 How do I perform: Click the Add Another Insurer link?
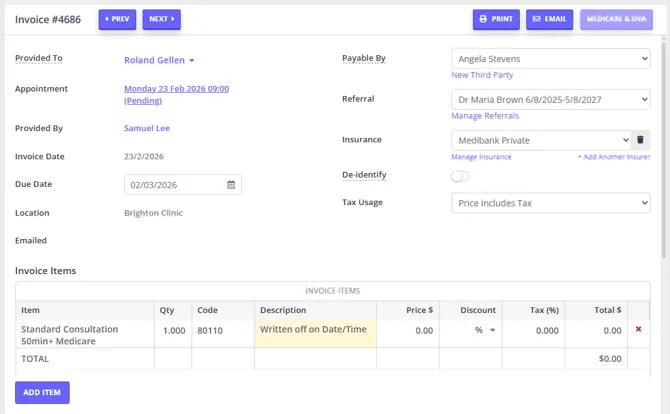click(x=614, y=157)
